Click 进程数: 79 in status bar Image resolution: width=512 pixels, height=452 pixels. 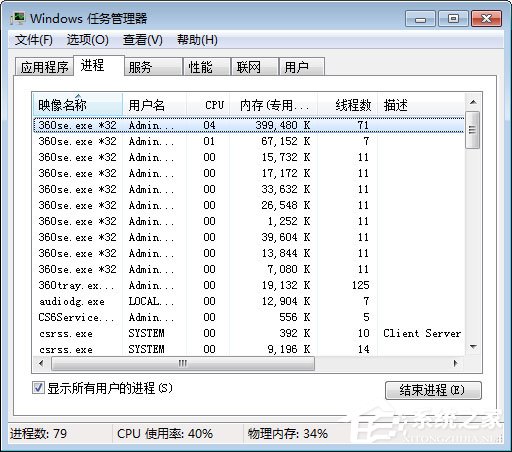point(38,434)
